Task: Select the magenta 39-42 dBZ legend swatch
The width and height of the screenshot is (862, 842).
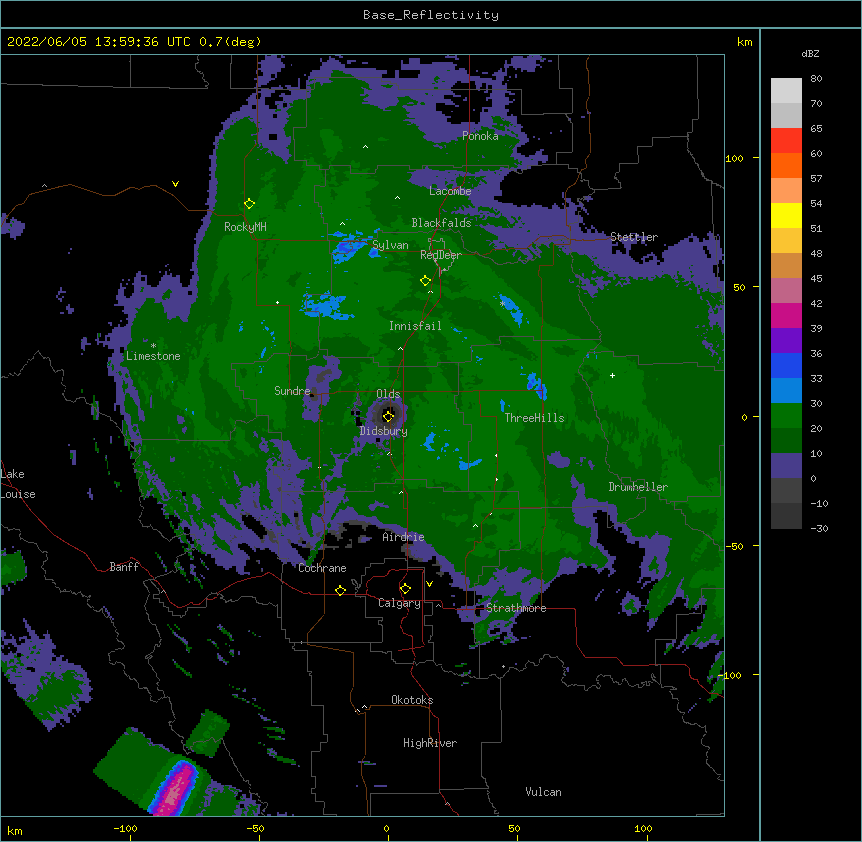Action: click(786, 315)
